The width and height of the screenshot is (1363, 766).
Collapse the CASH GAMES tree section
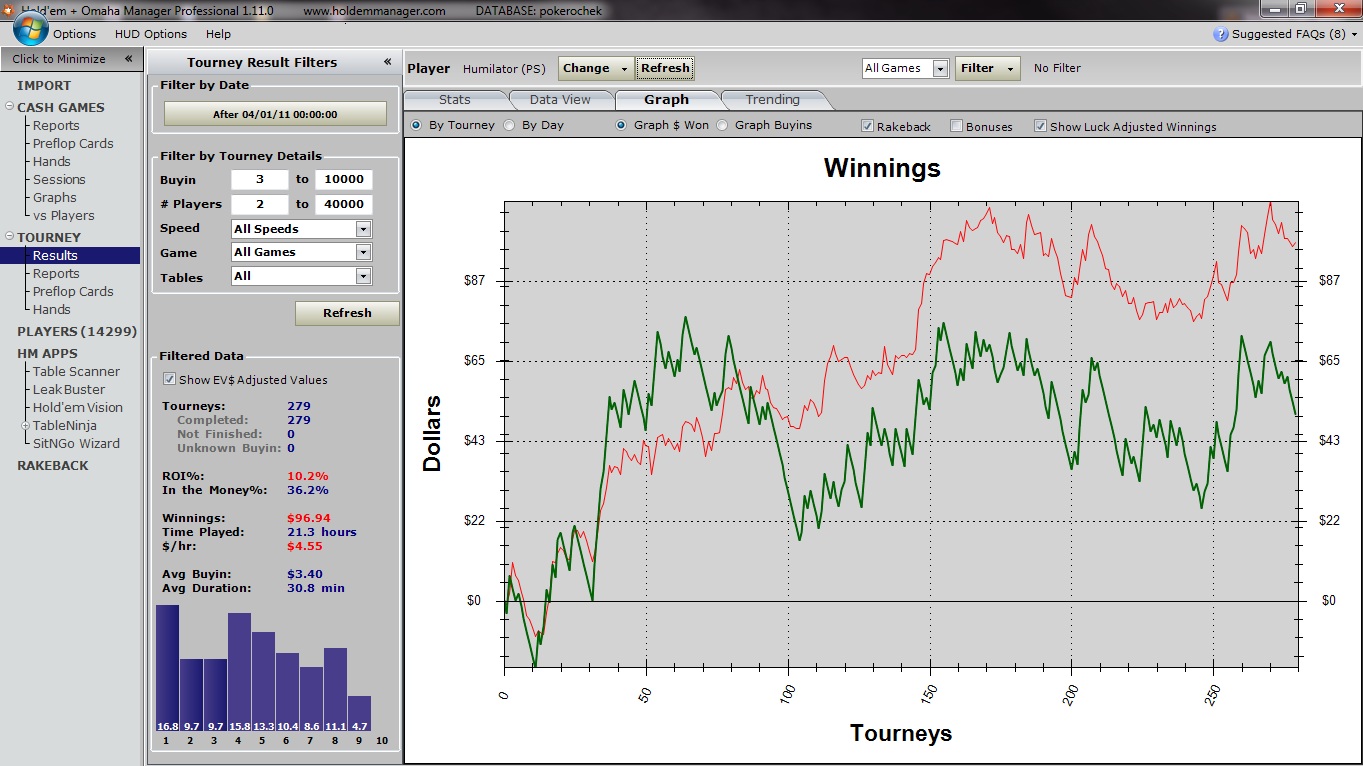point(9,107)
